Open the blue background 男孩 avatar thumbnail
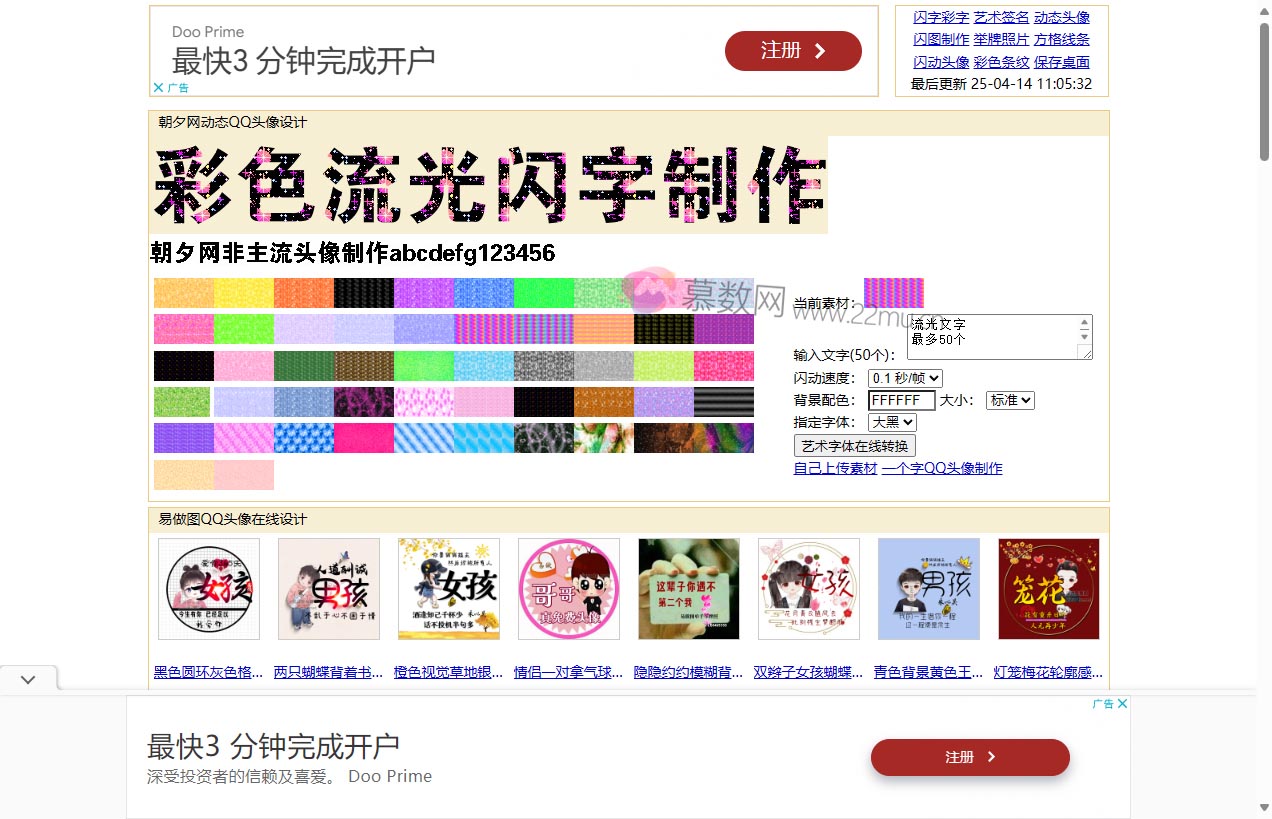The image size is (1272, 819). [928, 589]
